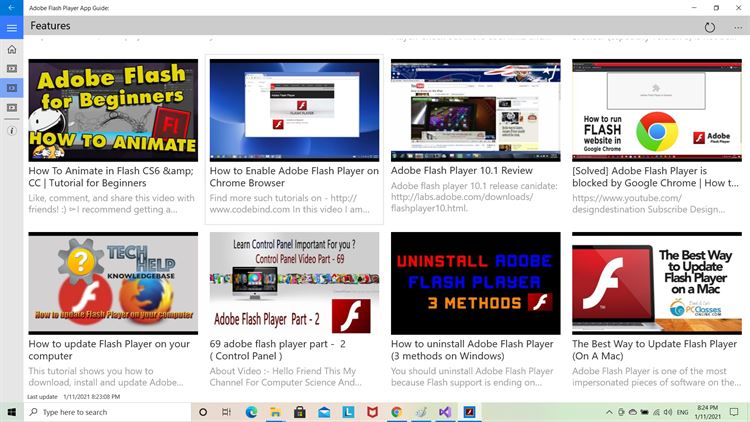Select the video icon just above info
Image resolution: width=750 pixels, height=422 pixels.
tap(11, 108)
